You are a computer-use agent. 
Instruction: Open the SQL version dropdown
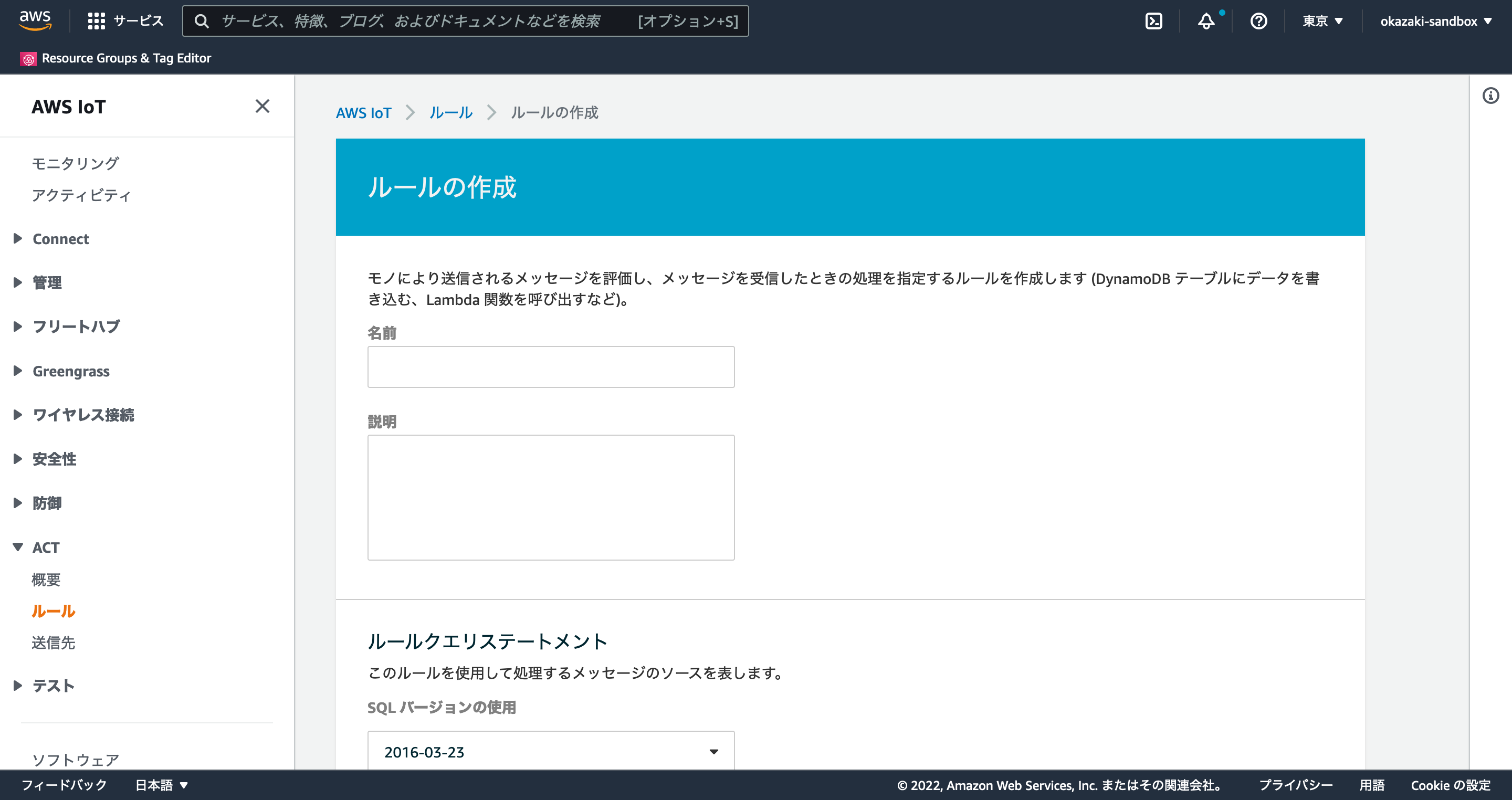tap(551, 751)
